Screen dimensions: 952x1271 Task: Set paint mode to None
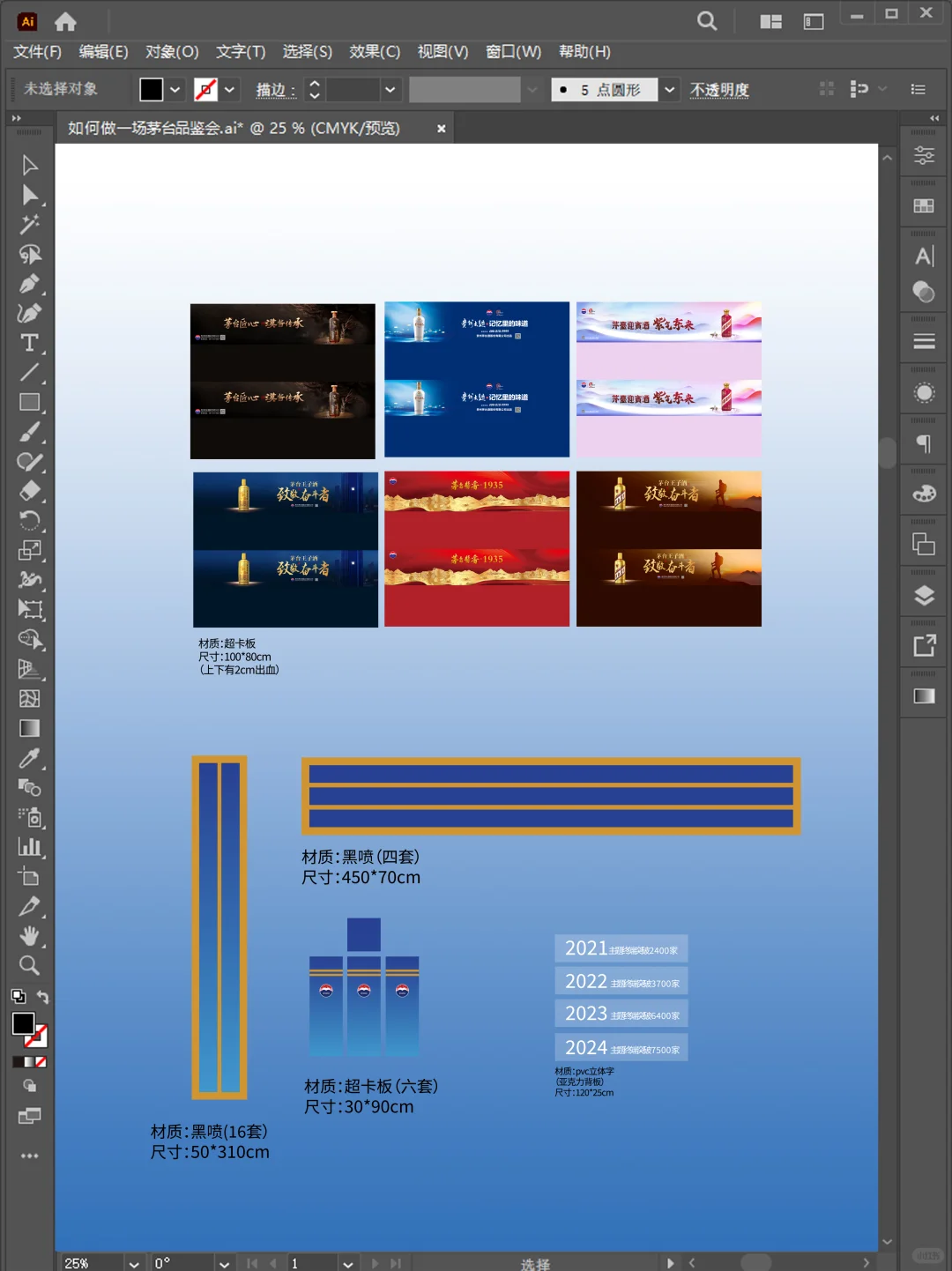pyautogui.click(x=41, y=1062)
